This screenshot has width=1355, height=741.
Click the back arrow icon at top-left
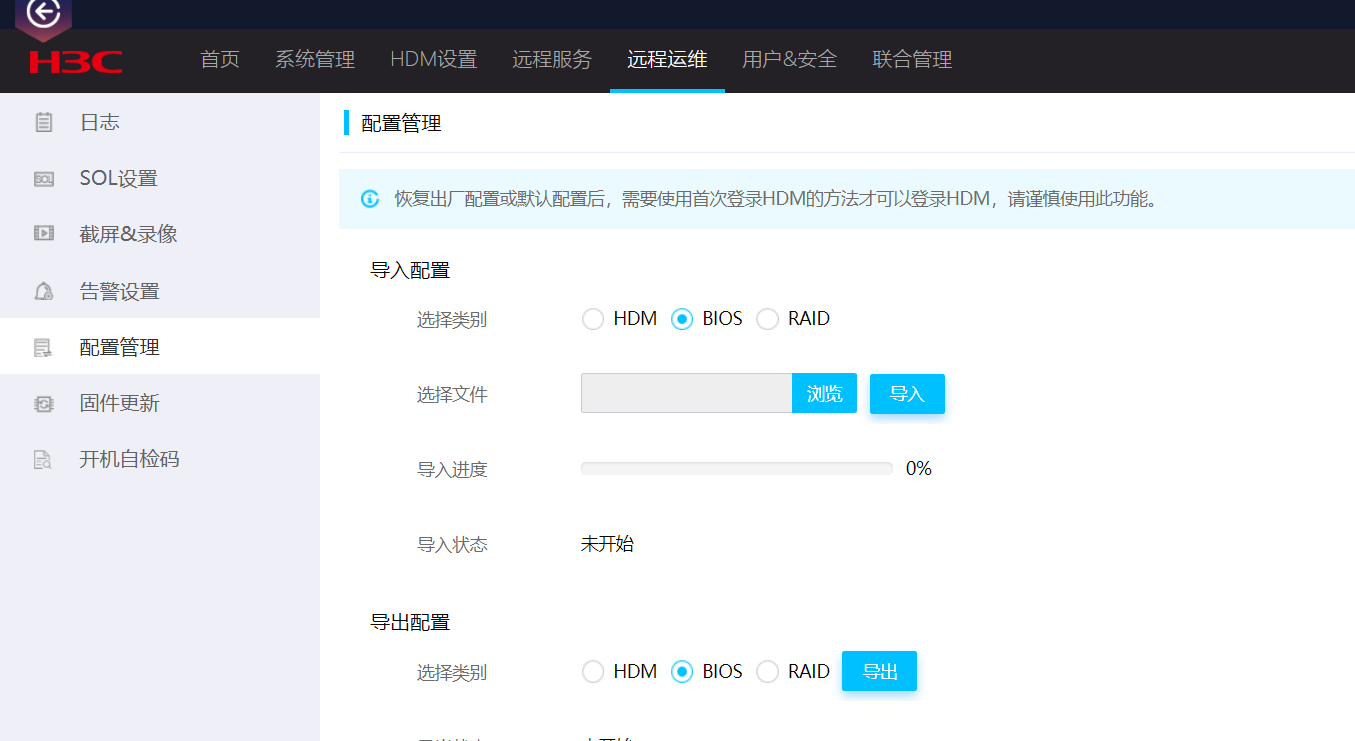click(43, 13)
